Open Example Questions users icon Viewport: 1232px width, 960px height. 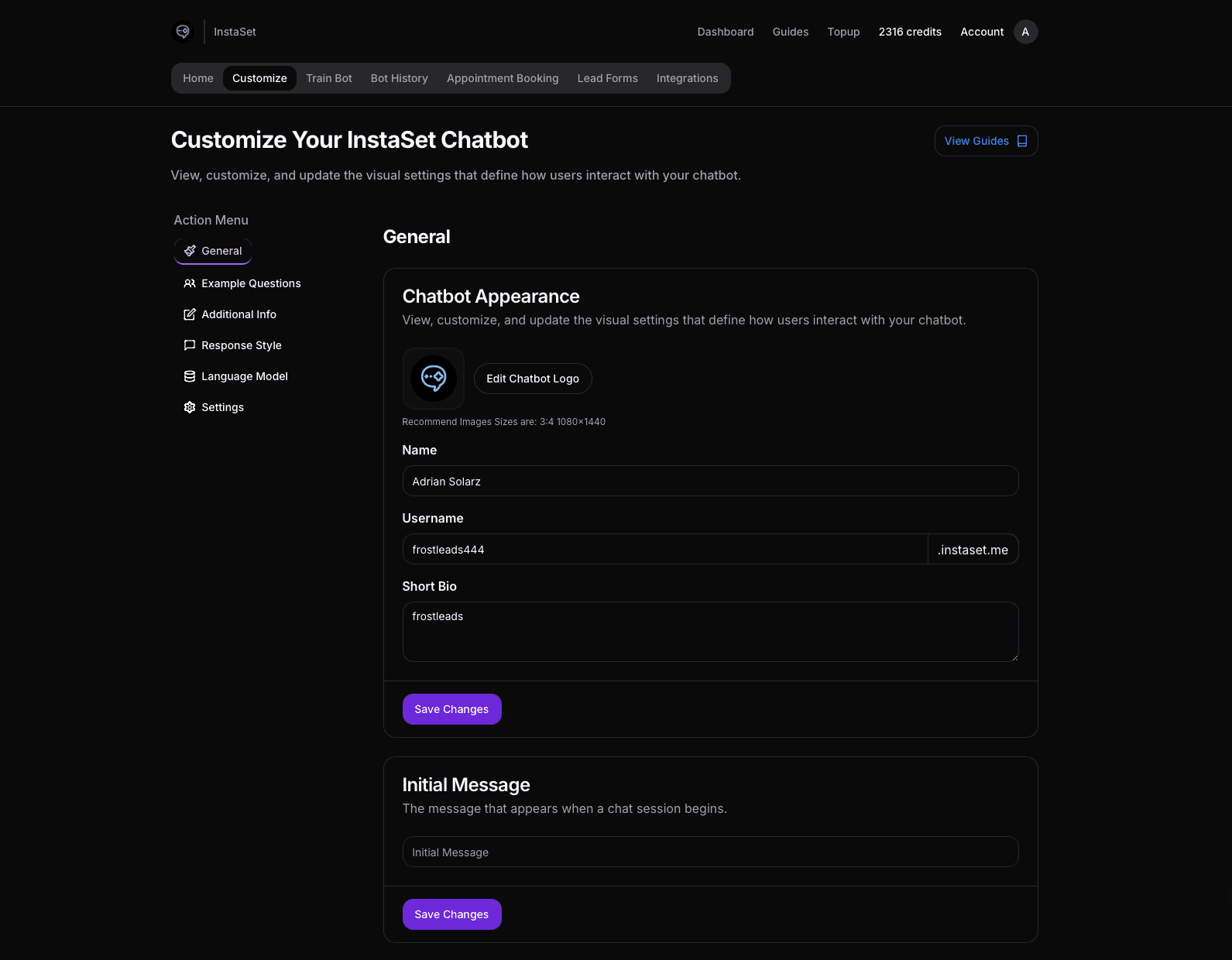[190, 283]
